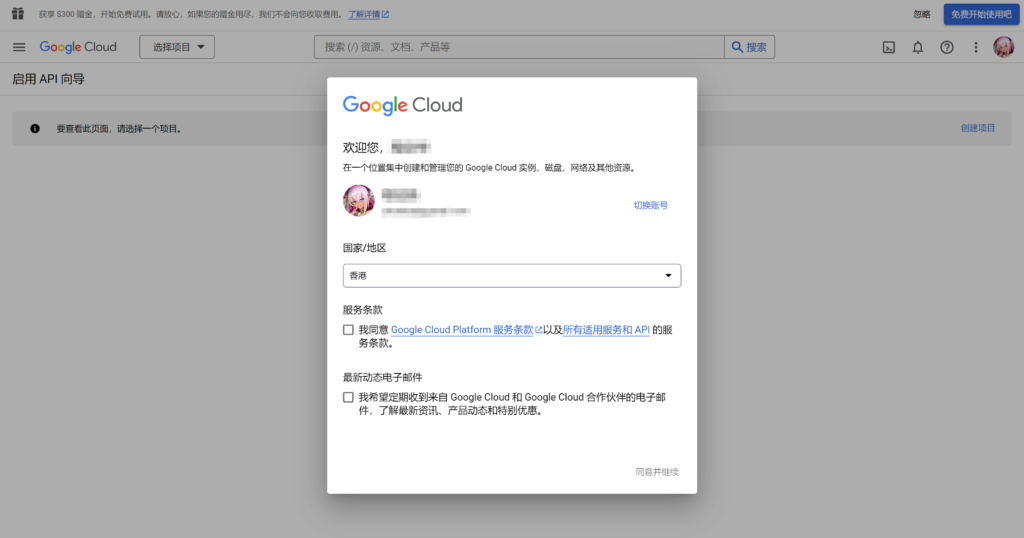
Task: Check the 我同意 terms of service checkbox
Action: [348, 330]
